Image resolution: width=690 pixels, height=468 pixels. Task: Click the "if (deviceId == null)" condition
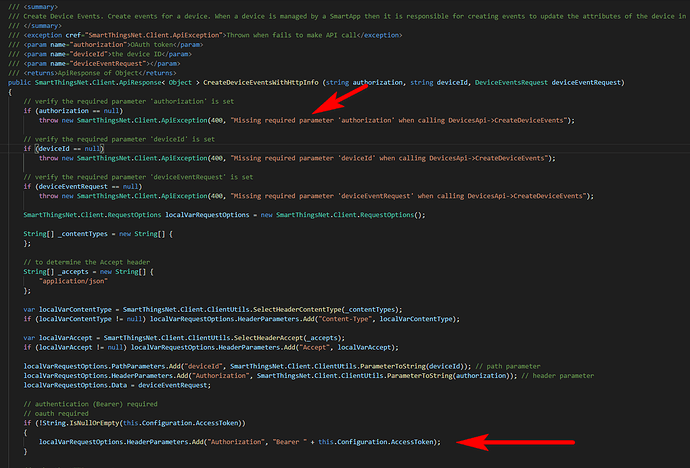click(x=64, y=149)
